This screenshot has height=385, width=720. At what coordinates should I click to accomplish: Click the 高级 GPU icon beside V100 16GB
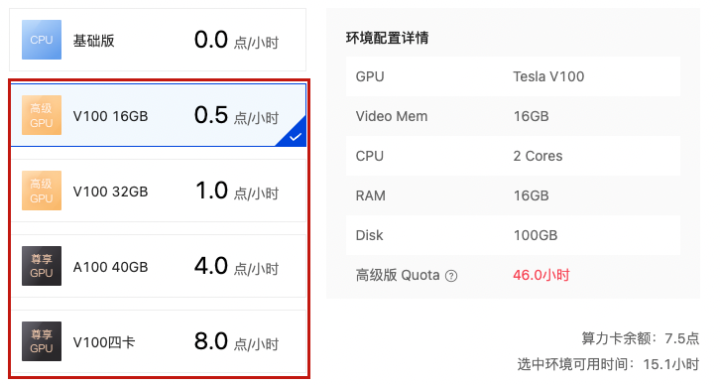coord(42,115)
